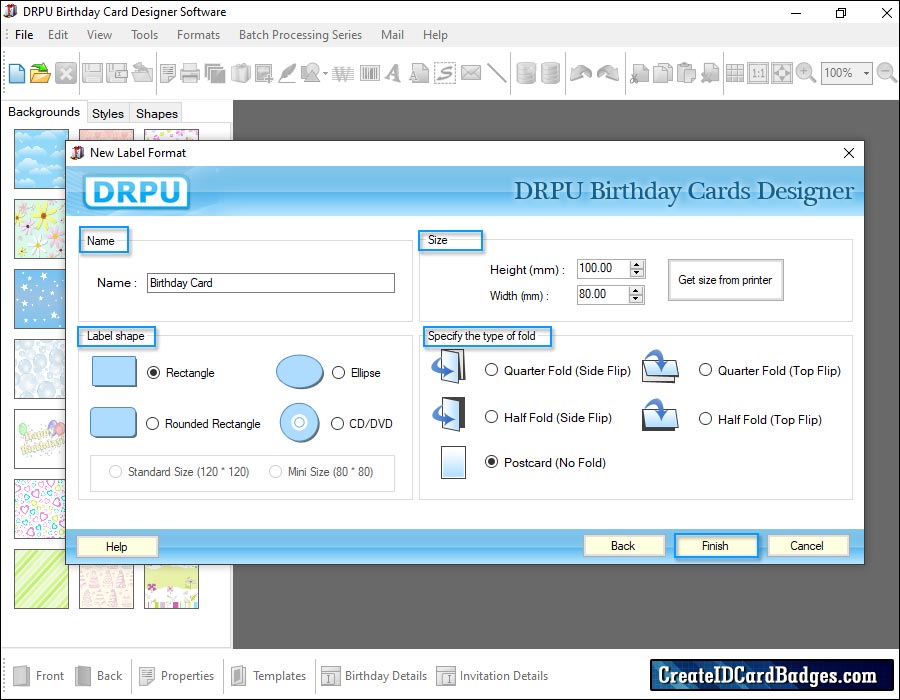Click the watermark W toolbar icon
Screen dimensions: 900x700
pos(343,73)
